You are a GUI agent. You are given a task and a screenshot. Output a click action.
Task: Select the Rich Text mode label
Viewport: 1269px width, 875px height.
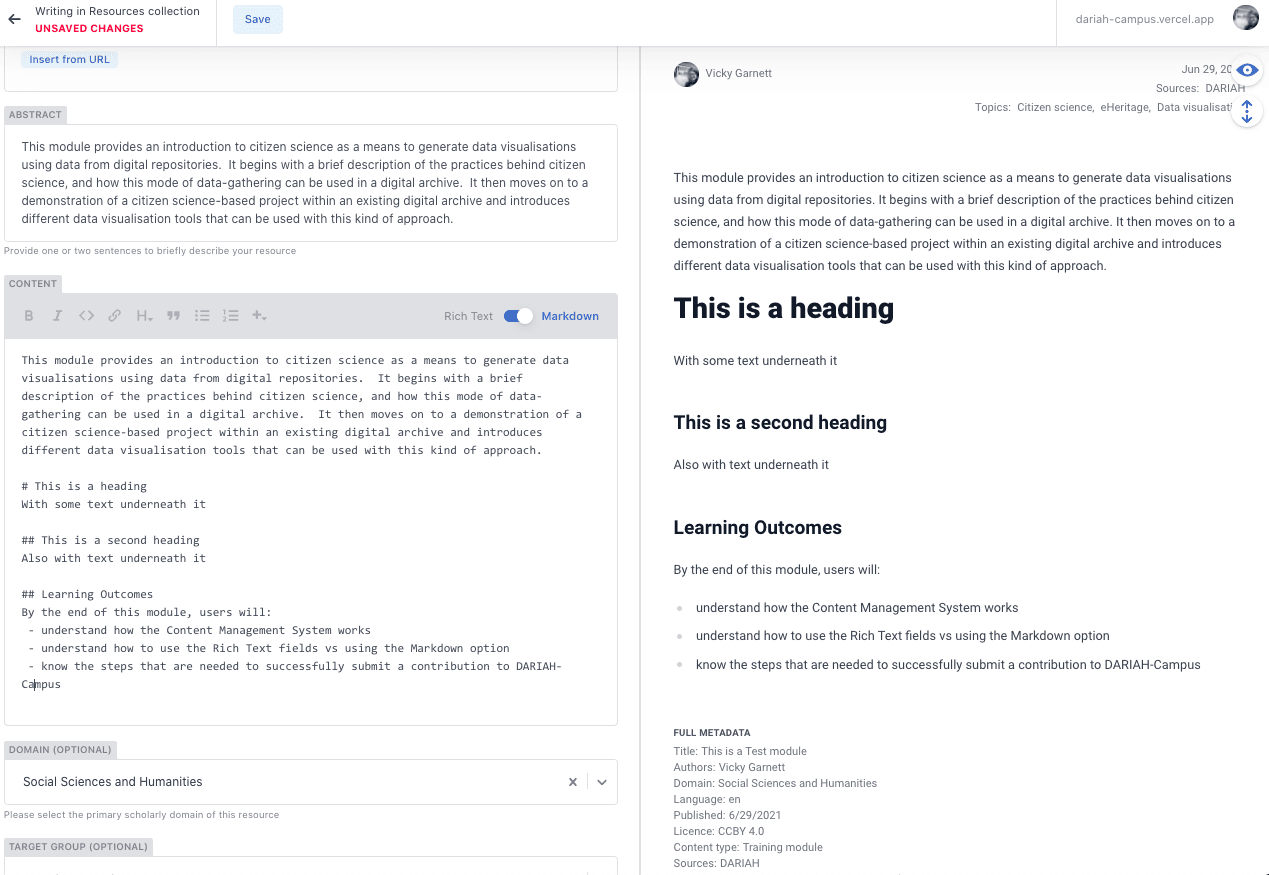468,316
